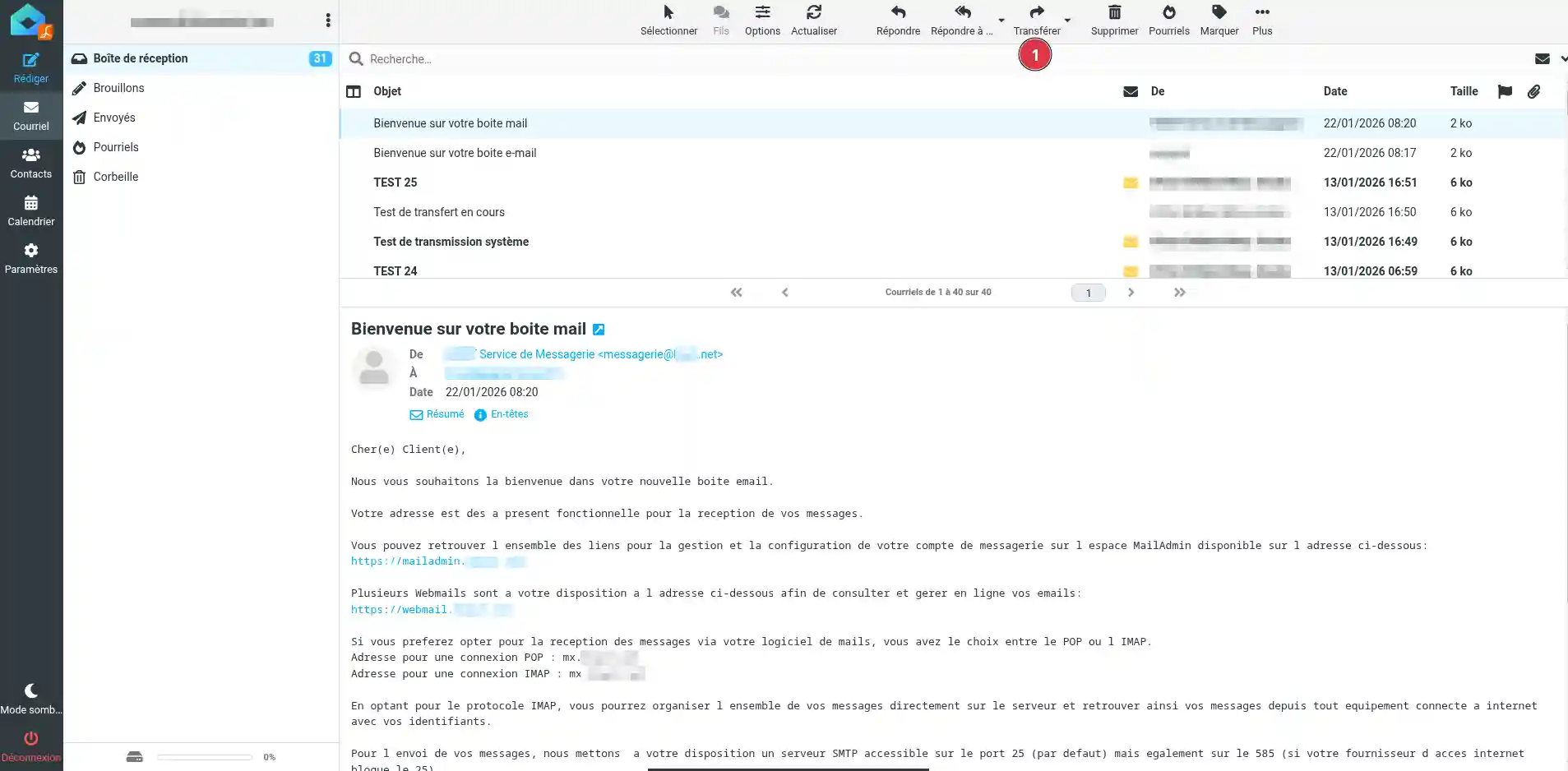Click Résumé header view link
This screenshot has height=771, width=1568.
(437, 414)
